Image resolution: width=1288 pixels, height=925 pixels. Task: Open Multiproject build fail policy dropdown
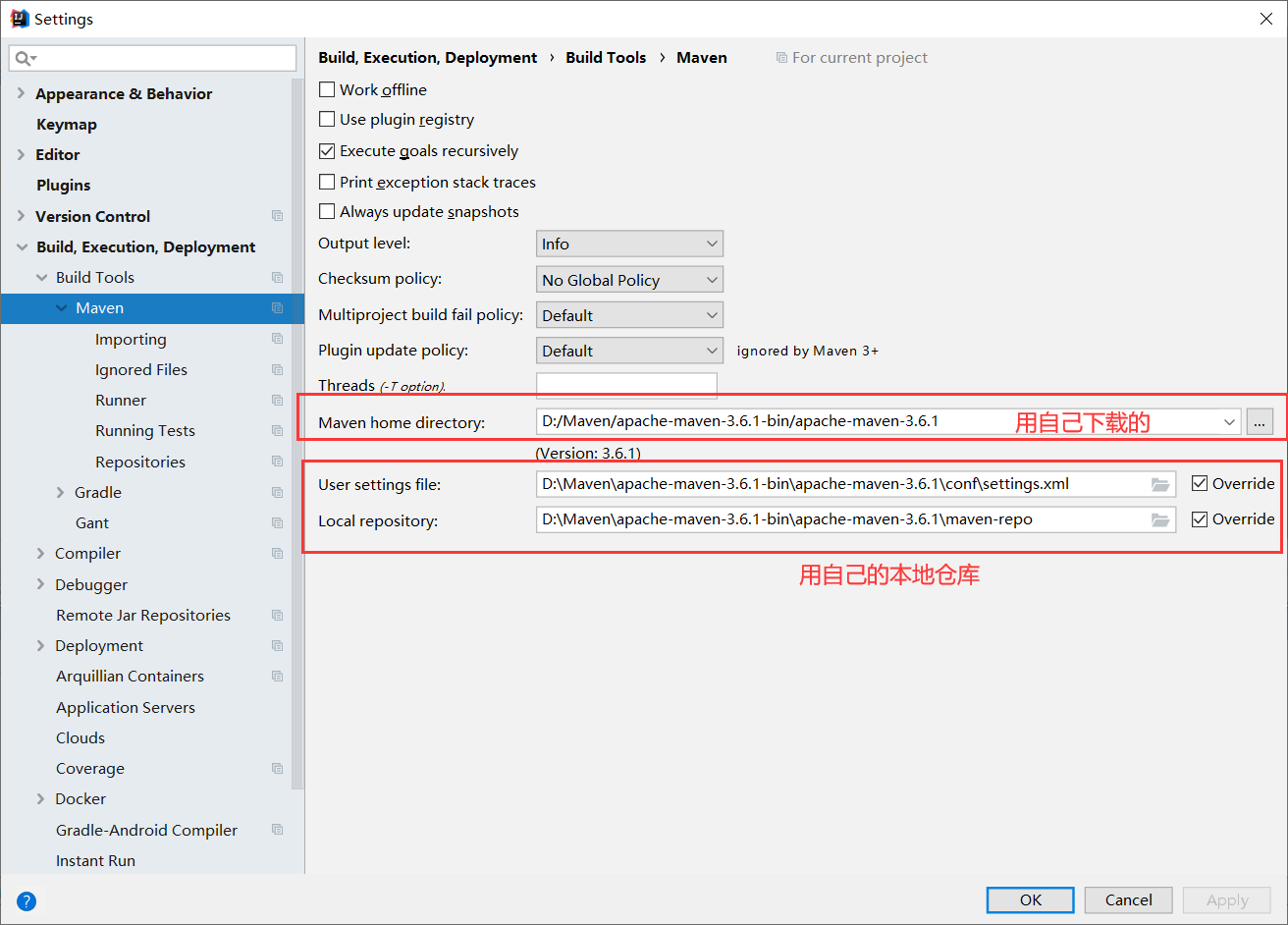coord(629,315)
